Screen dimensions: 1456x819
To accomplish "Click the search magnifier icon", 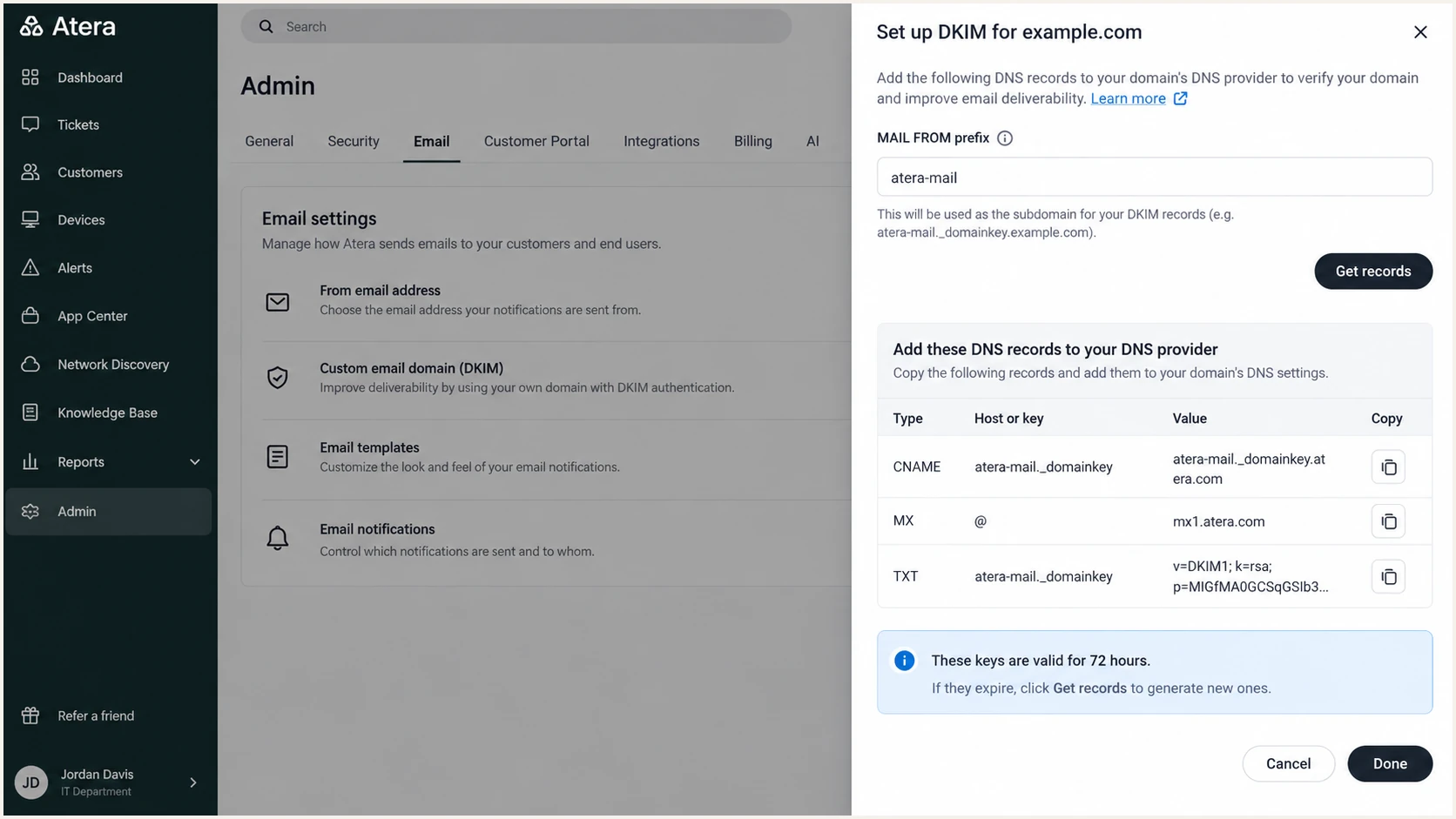I will click(x=266, y=27).
